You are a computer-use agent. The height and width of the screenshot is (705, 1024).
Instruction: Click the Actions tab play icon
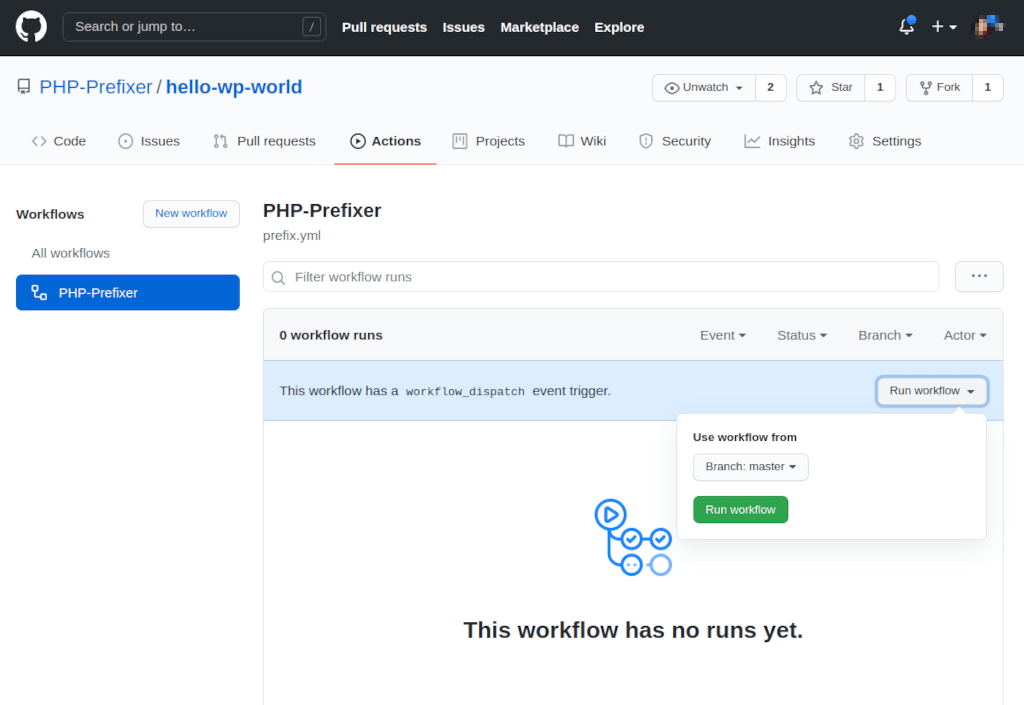pyautogui.click(x=358, y=141)
